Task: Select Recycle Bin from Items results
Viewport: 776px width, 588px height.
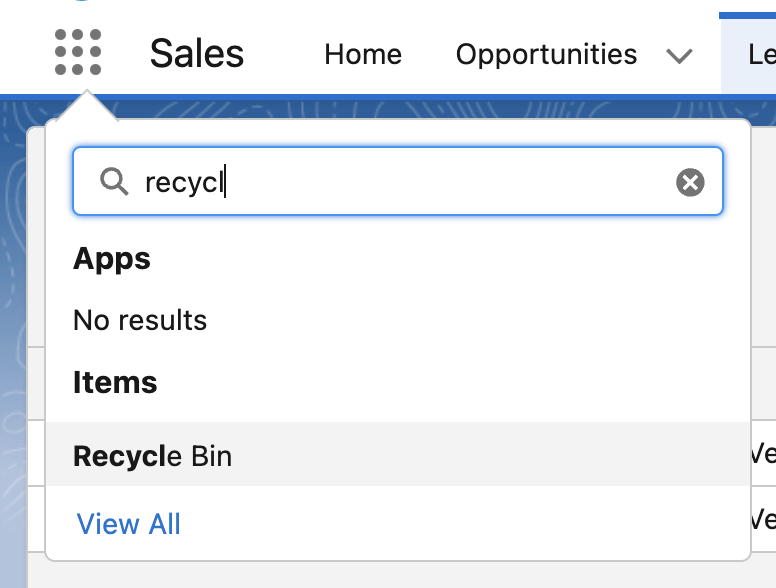Action: 398,454
